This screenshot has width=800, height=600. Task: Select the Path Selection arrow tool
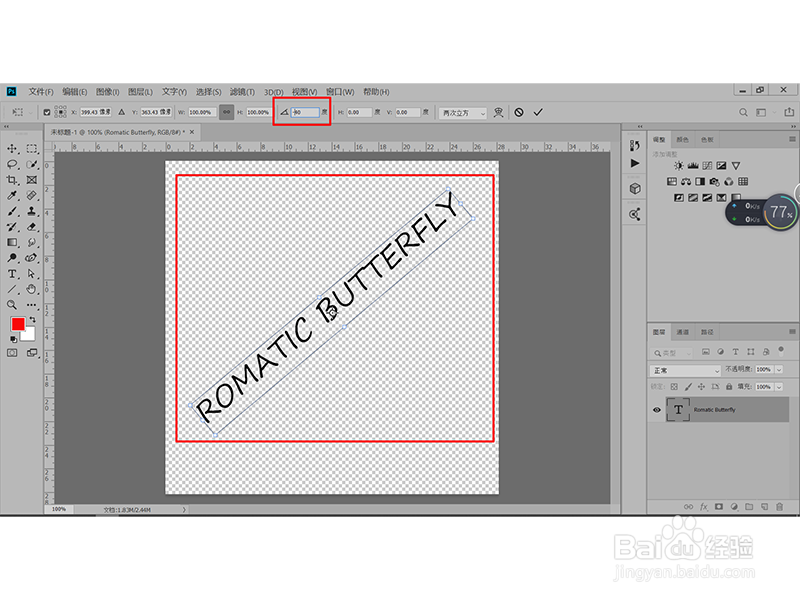coord(32,274)
